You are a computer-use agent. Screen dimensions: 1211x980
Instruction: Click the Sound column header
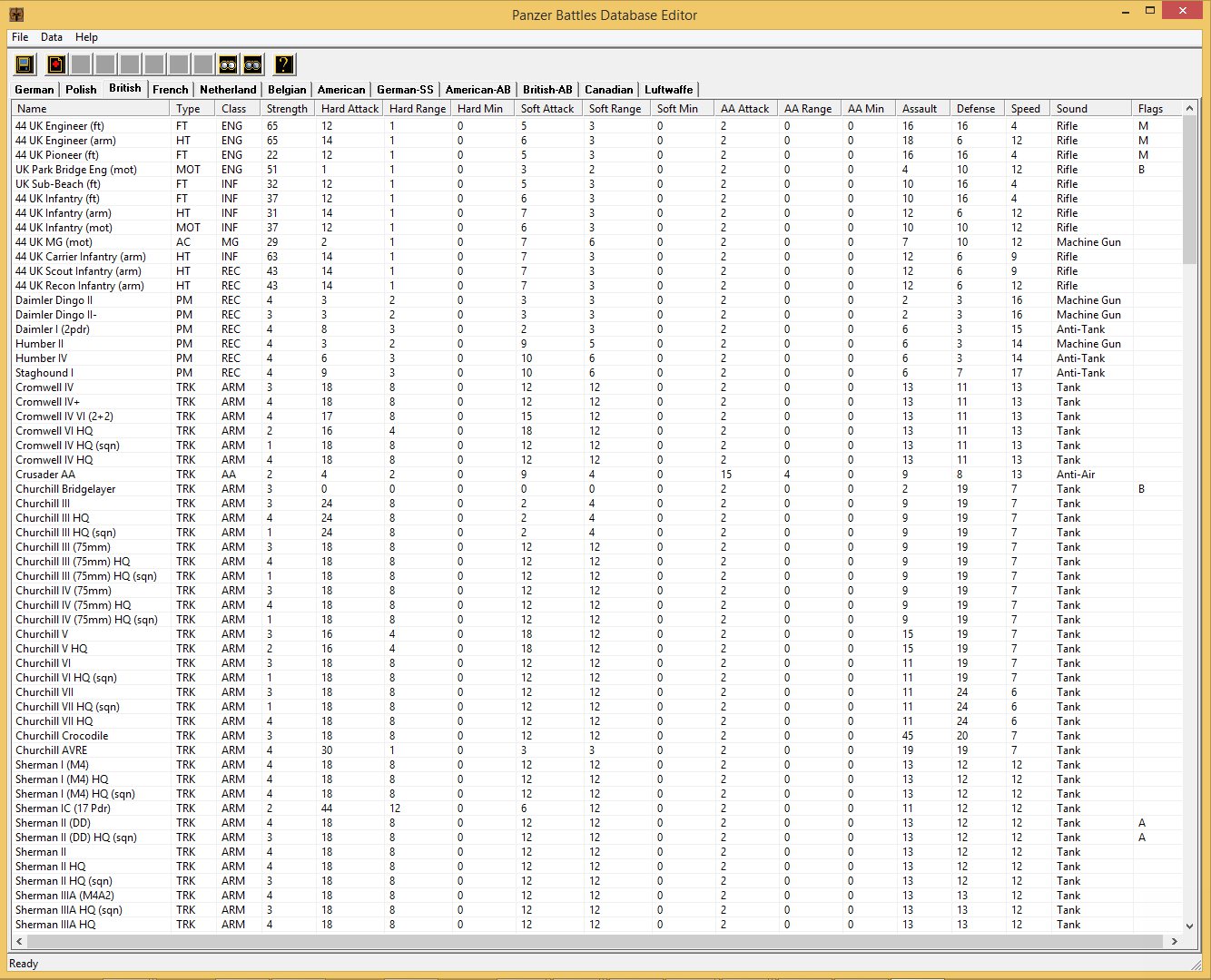[x=1091, y=109]
